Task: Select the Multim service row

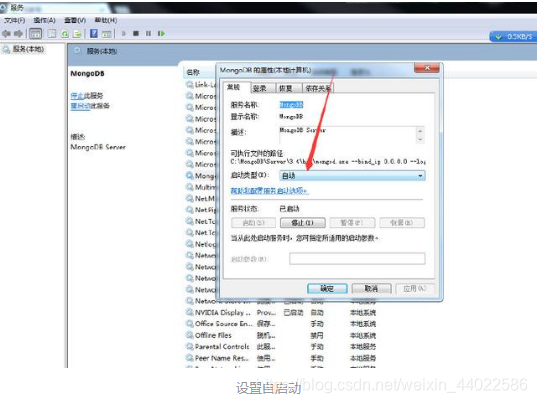Action: [x=201, y=187]
